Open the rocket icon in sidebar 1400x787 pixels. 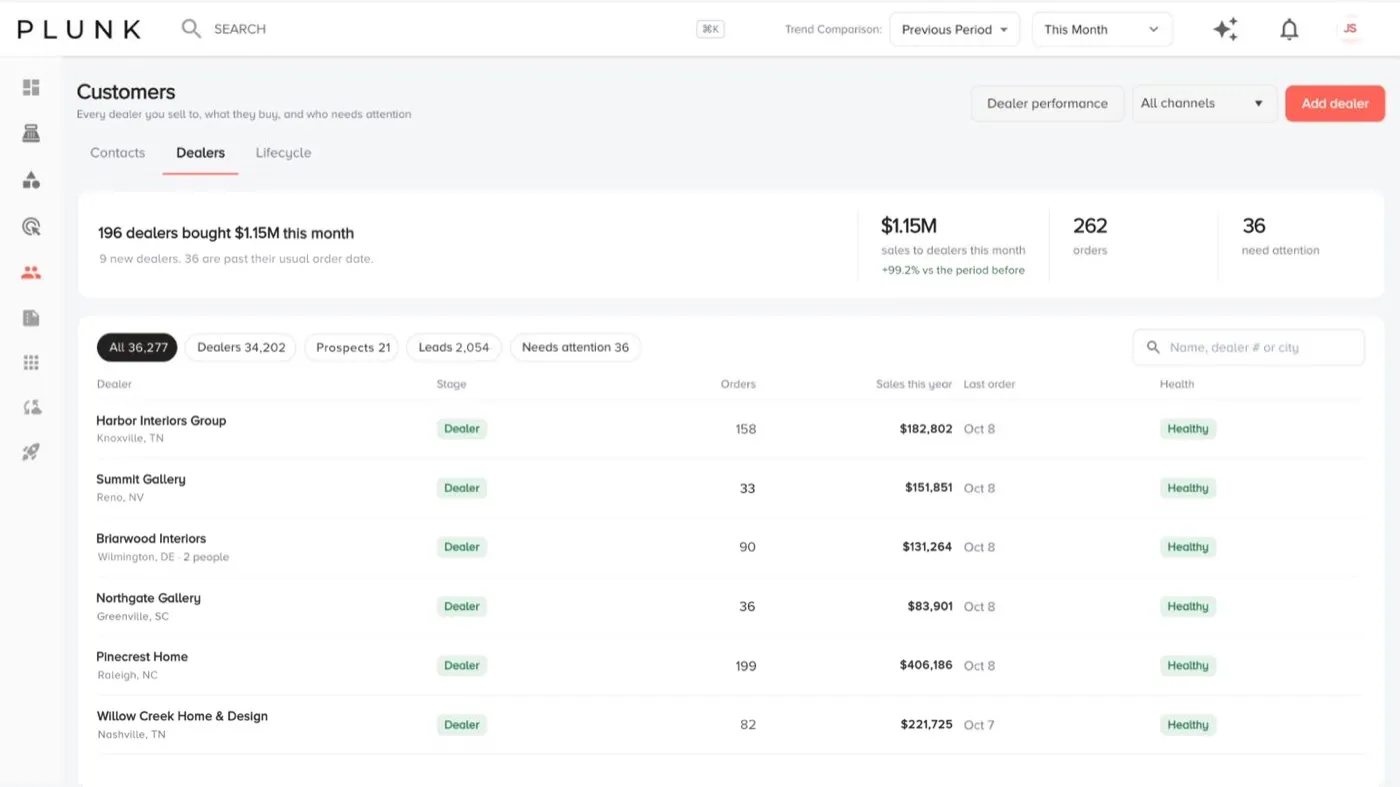tap(31, 452)
